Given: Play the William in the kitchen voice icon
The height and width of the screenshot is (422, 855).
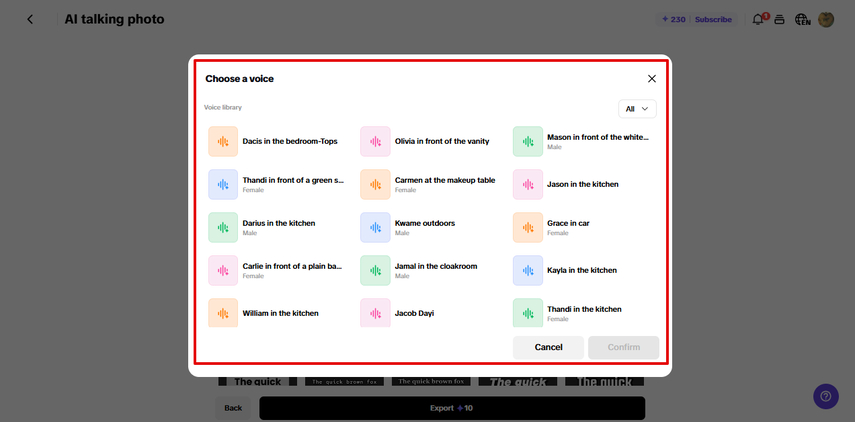Looking at the screenshot, I should 223,313.
